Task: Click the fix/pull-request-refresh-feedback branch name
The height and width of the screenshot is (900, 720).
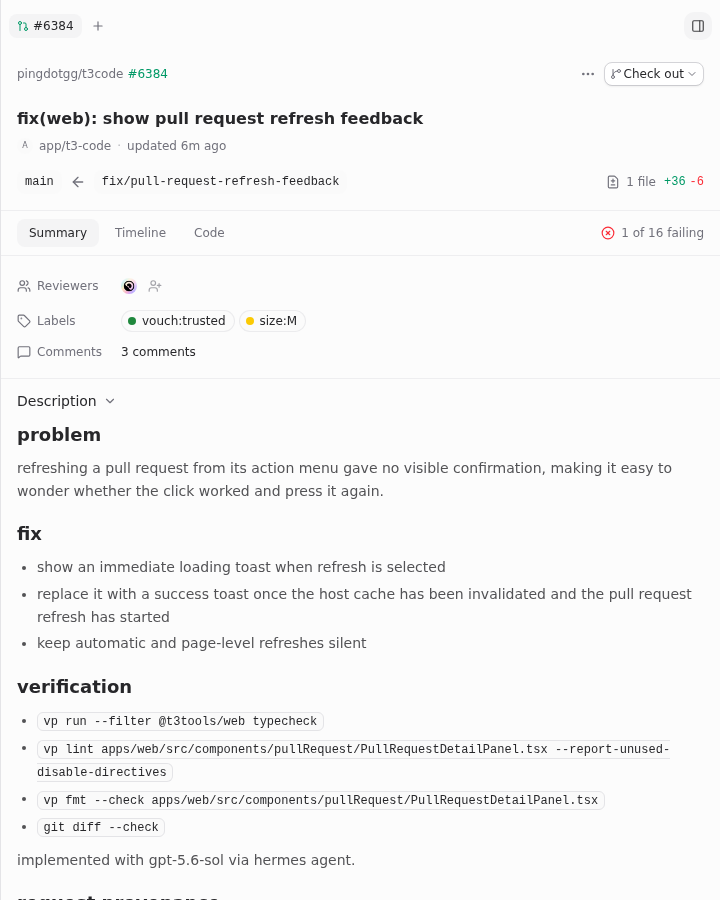Action: pos(220,181)
